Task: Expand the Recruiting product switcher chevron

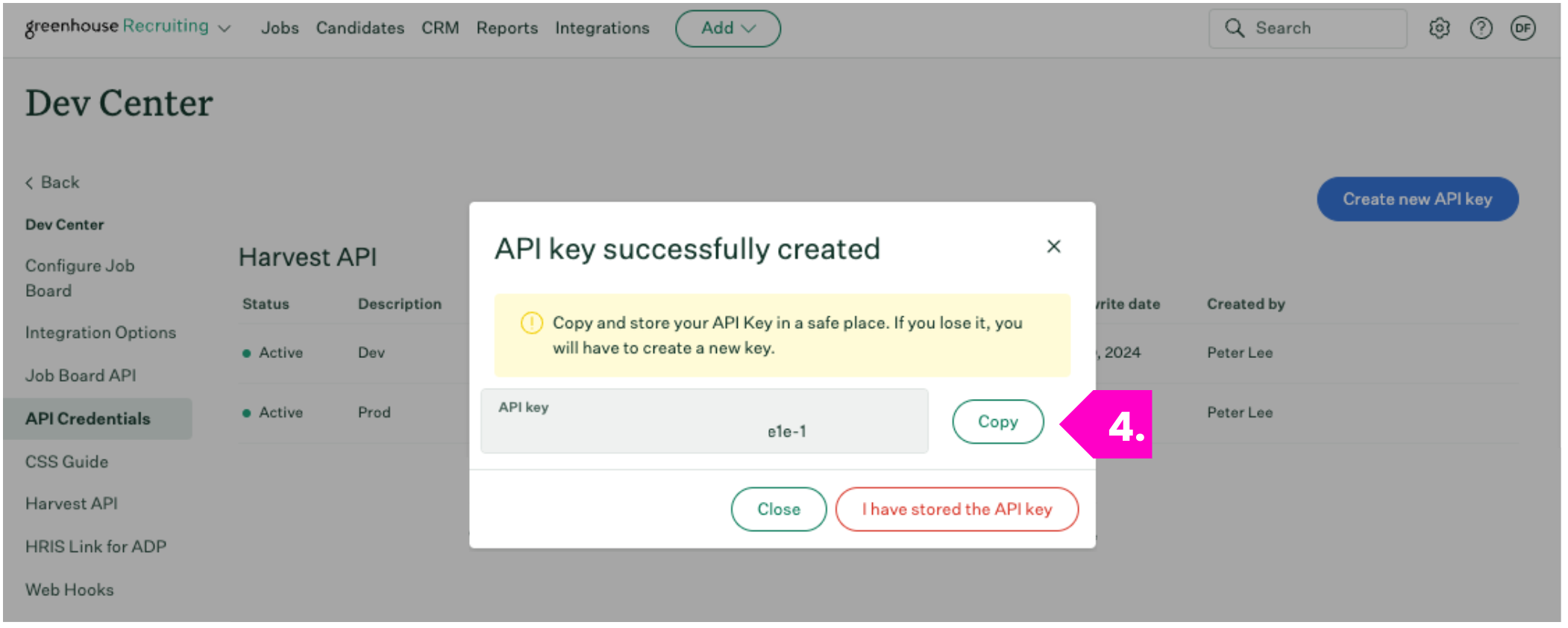Action: 224,28
